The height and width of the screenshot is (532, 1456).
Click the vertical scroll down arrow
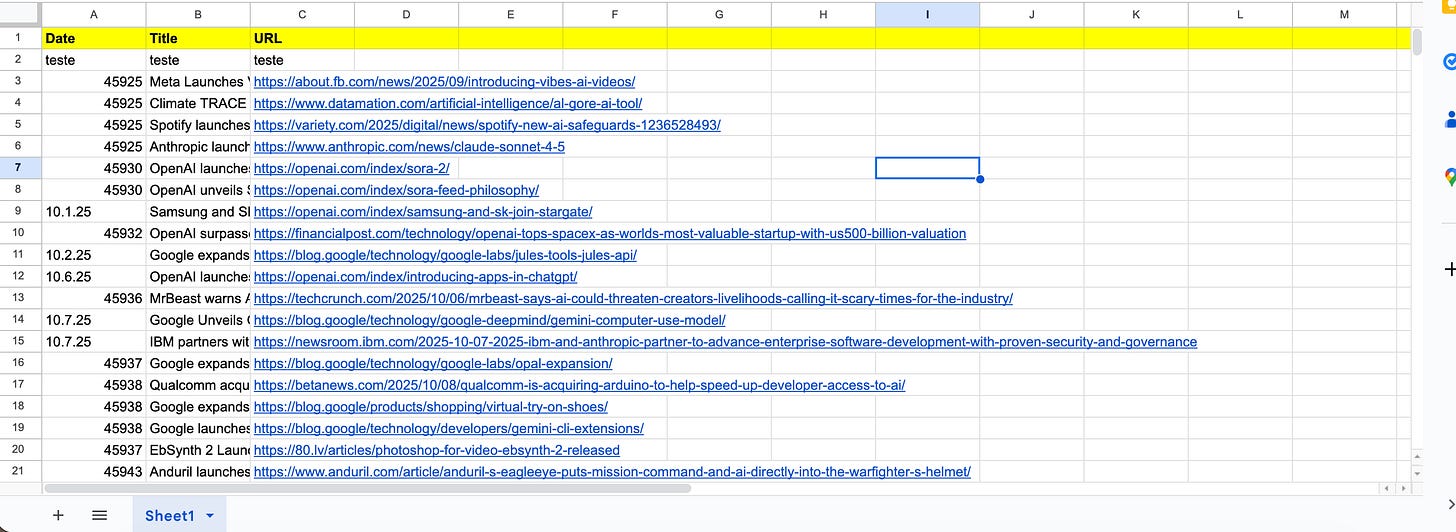1417,472
